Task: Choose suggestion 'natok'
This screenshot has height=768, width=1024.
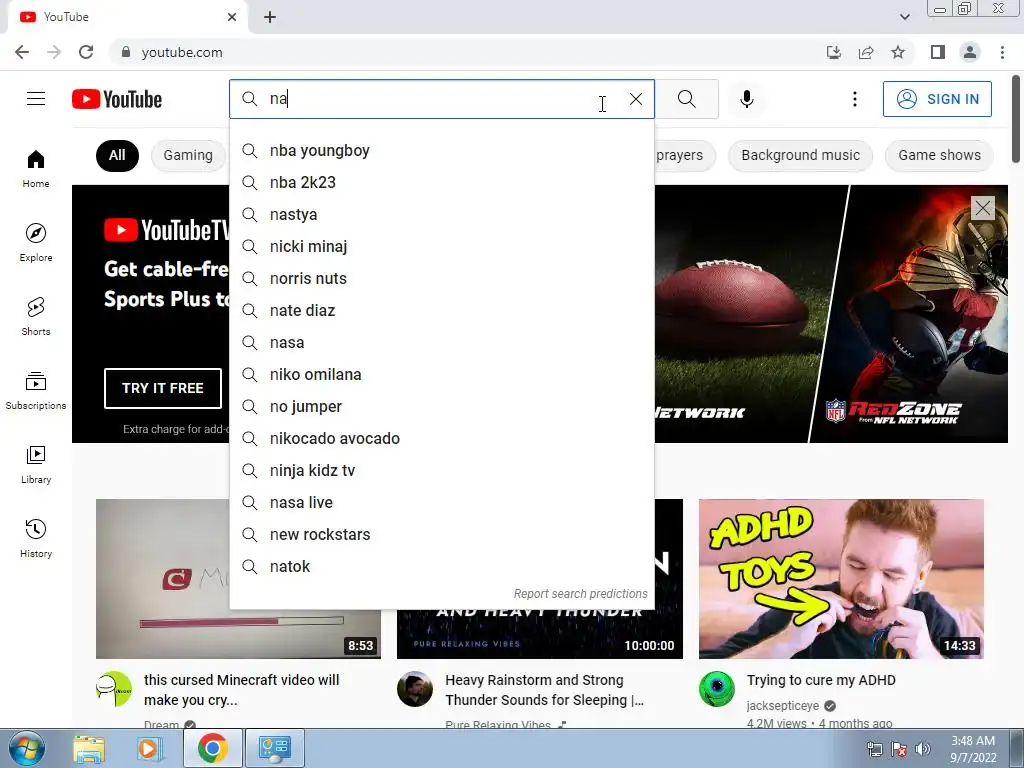Action: [x=442, y=567]
